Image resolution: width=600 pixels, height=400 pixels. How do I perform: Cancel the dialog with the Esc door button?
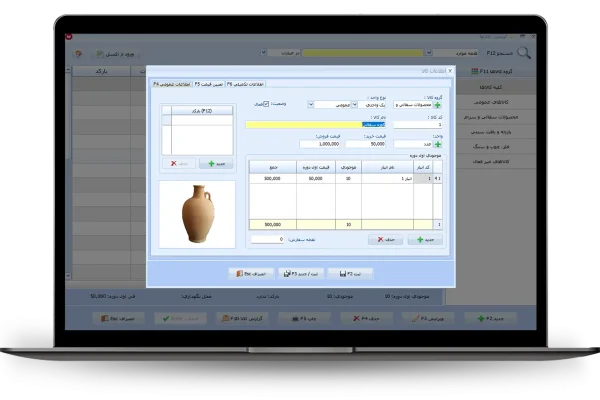251,274
